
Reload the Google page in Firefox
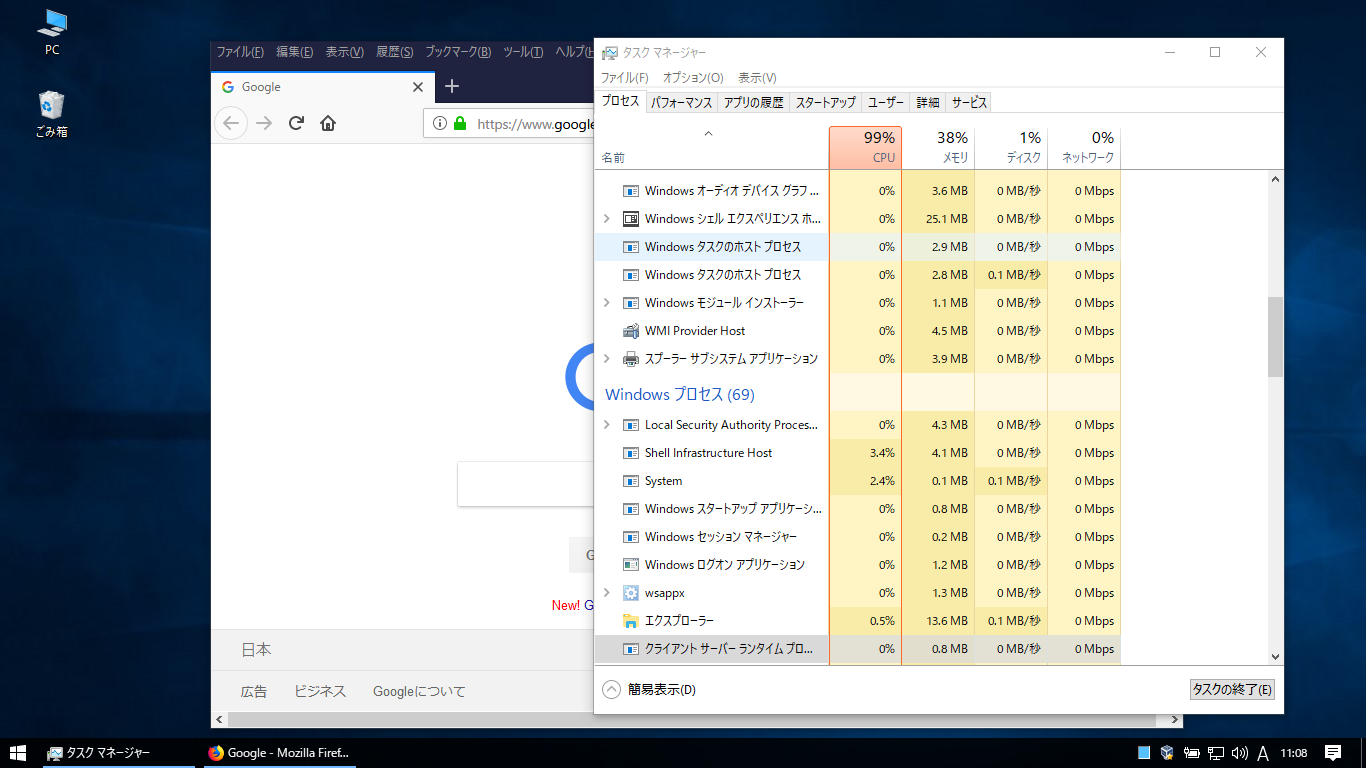(x=296, y=123)
